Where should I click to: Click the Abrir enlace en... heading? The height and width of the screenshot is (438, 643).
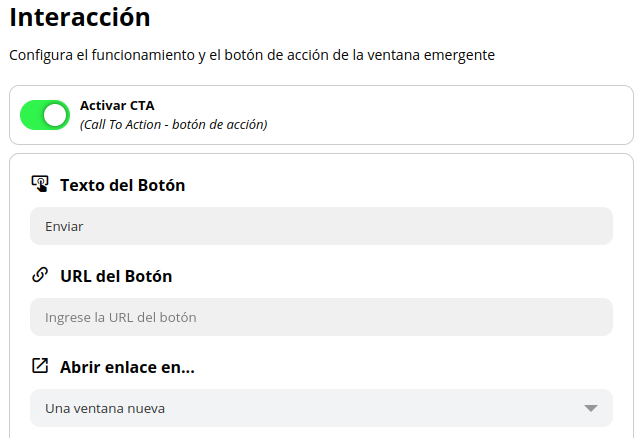click(127, 367)
